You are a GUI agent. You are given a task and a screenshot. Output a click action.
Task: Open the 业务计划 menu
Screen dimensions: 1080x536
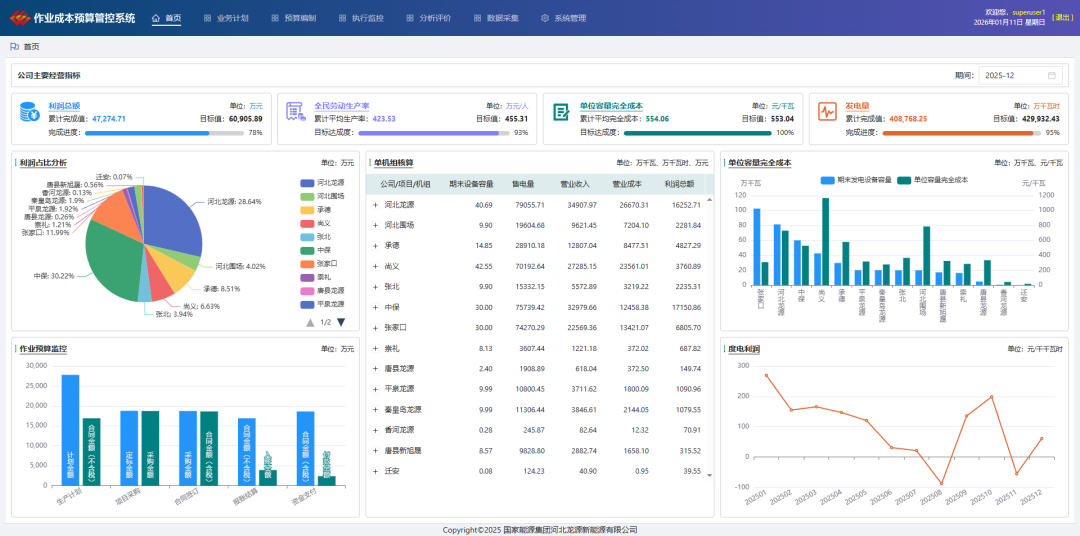click(225, 18)
